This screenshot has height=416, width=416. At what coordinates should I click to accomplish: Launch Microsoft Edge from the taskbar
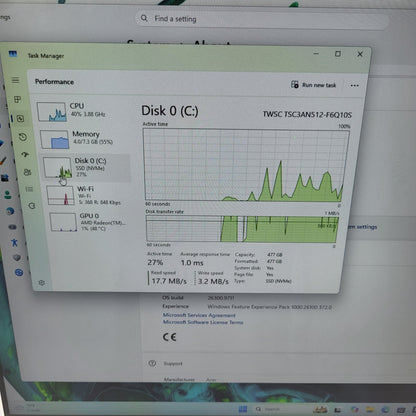[x=385, y=410]
